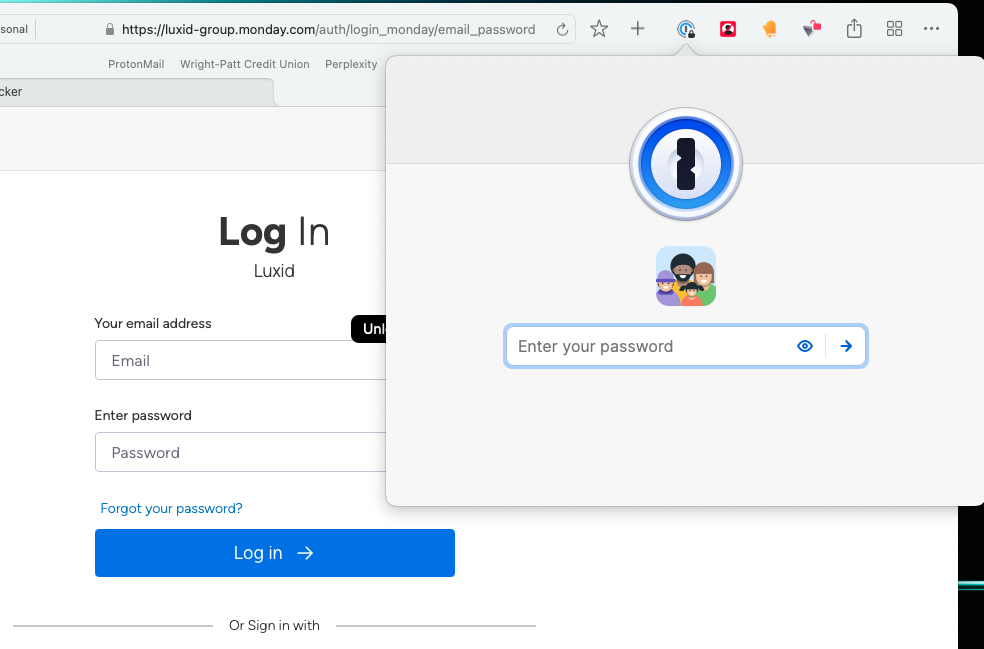Open the tab overview grid icon
Screen dimensions: 984x649
895,29
